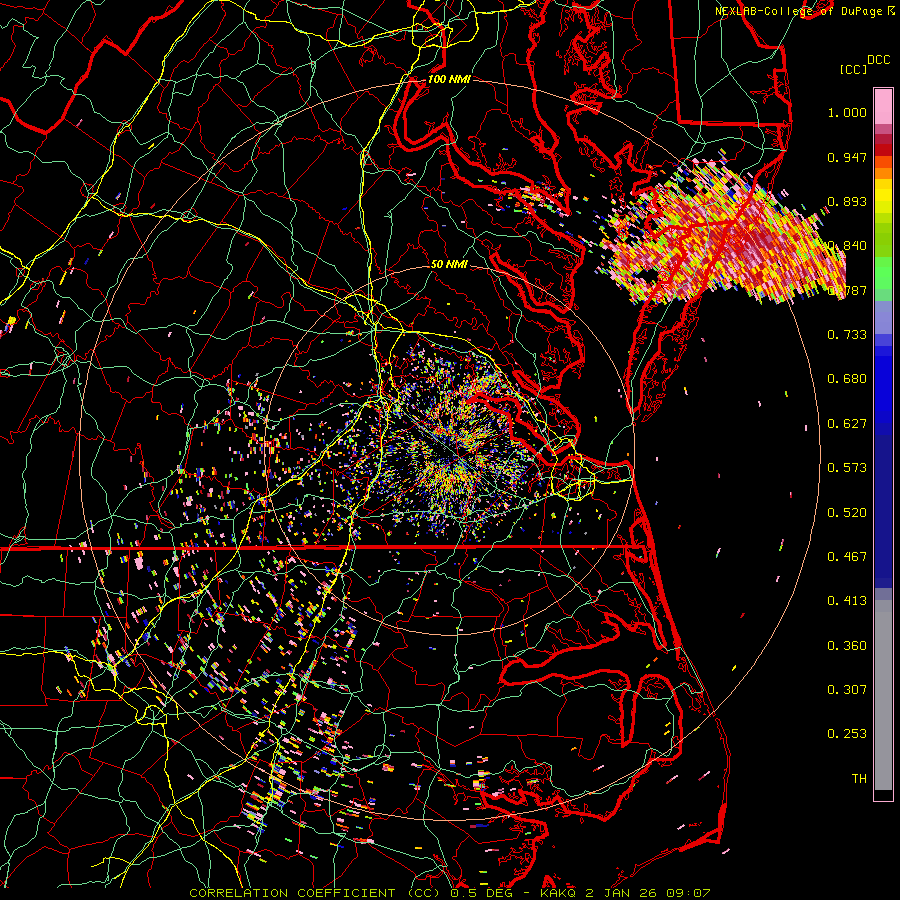Image resolution: width=900 pixels, height=900 pixels.
Task: Click the TH threshold label
Action: pos(859,779)
